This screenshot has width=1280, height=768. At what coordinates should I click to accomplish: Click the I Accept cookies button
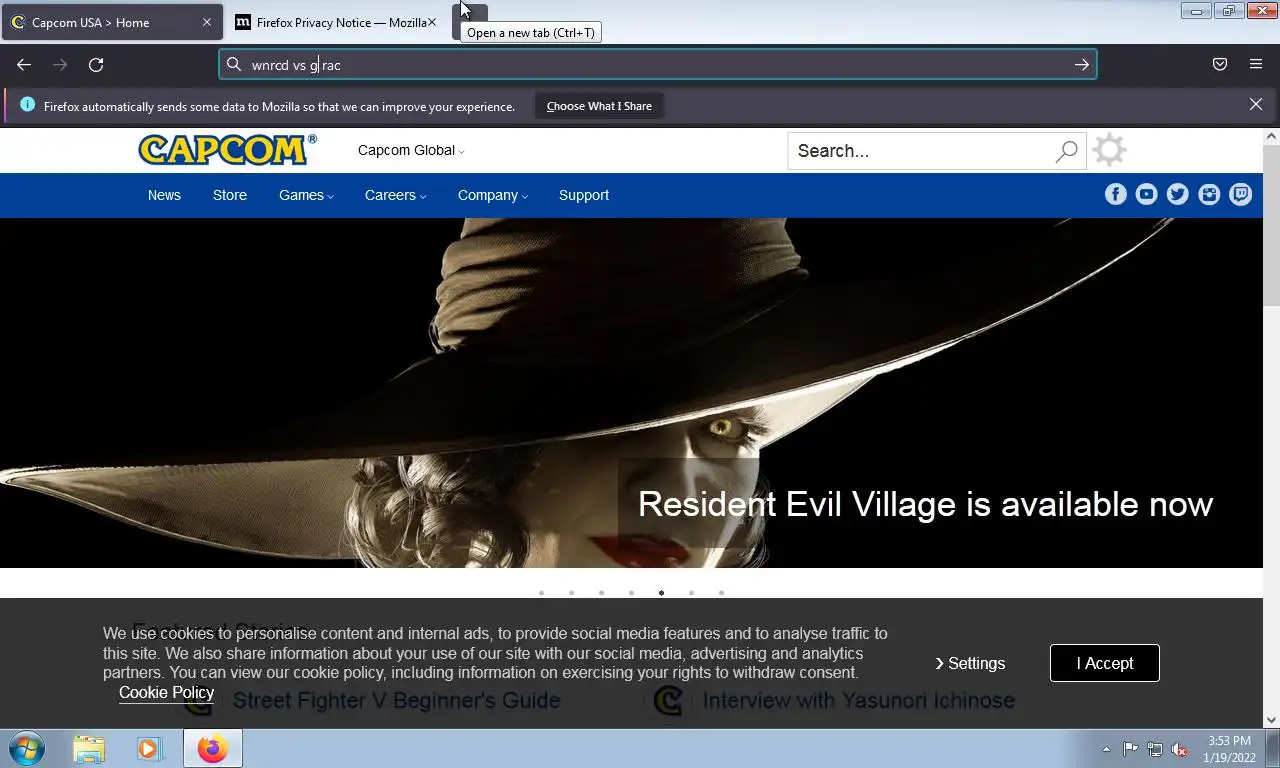(x=1105, y=663)
